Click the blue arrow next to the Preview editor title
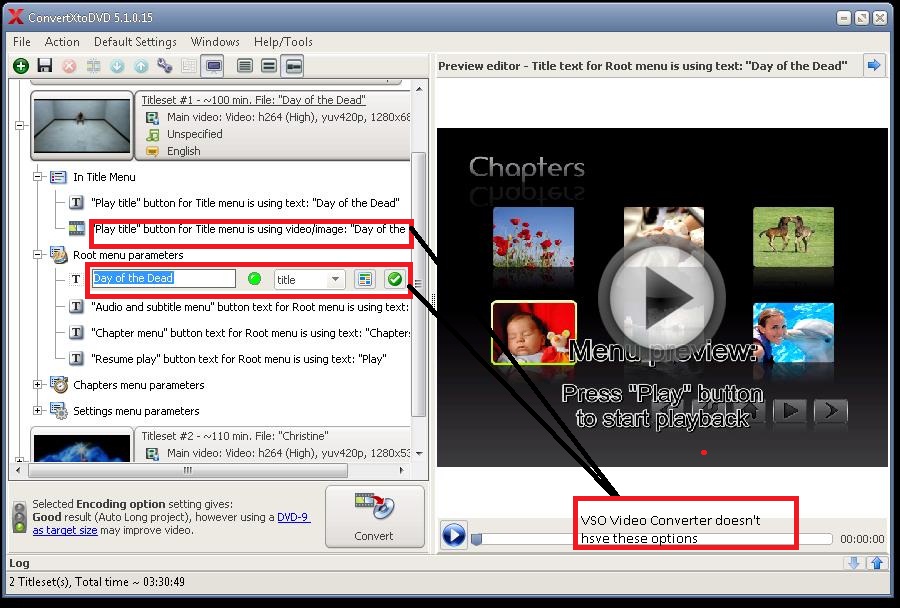This screenshot has width=900, height=608. coord(874,65)
